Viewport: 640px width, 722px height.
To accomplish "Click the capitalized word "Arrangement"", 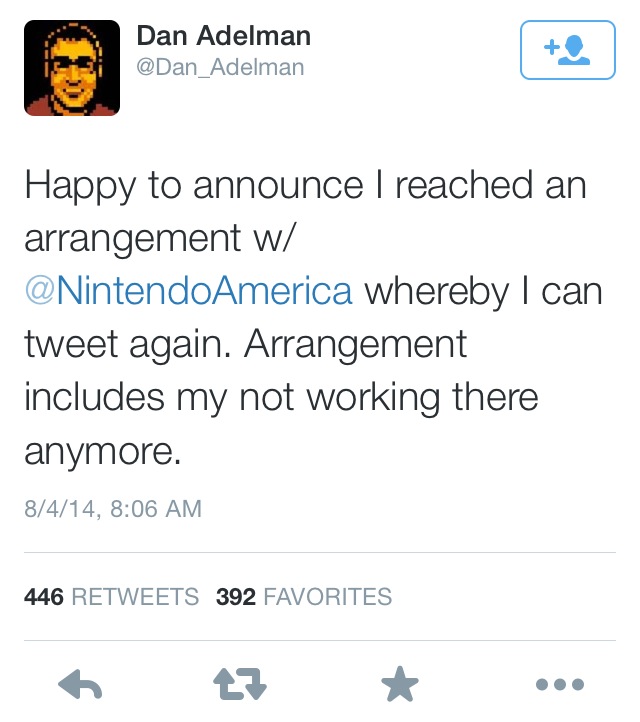I will coord(356,343).
